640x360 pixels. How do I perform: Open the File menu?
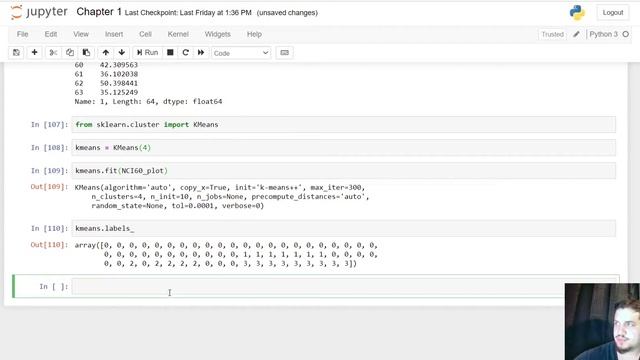point(22,34)
